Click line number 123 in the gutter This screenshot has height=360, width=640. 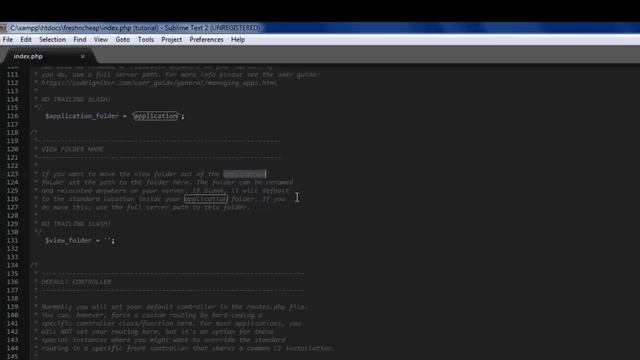(13, 174)
